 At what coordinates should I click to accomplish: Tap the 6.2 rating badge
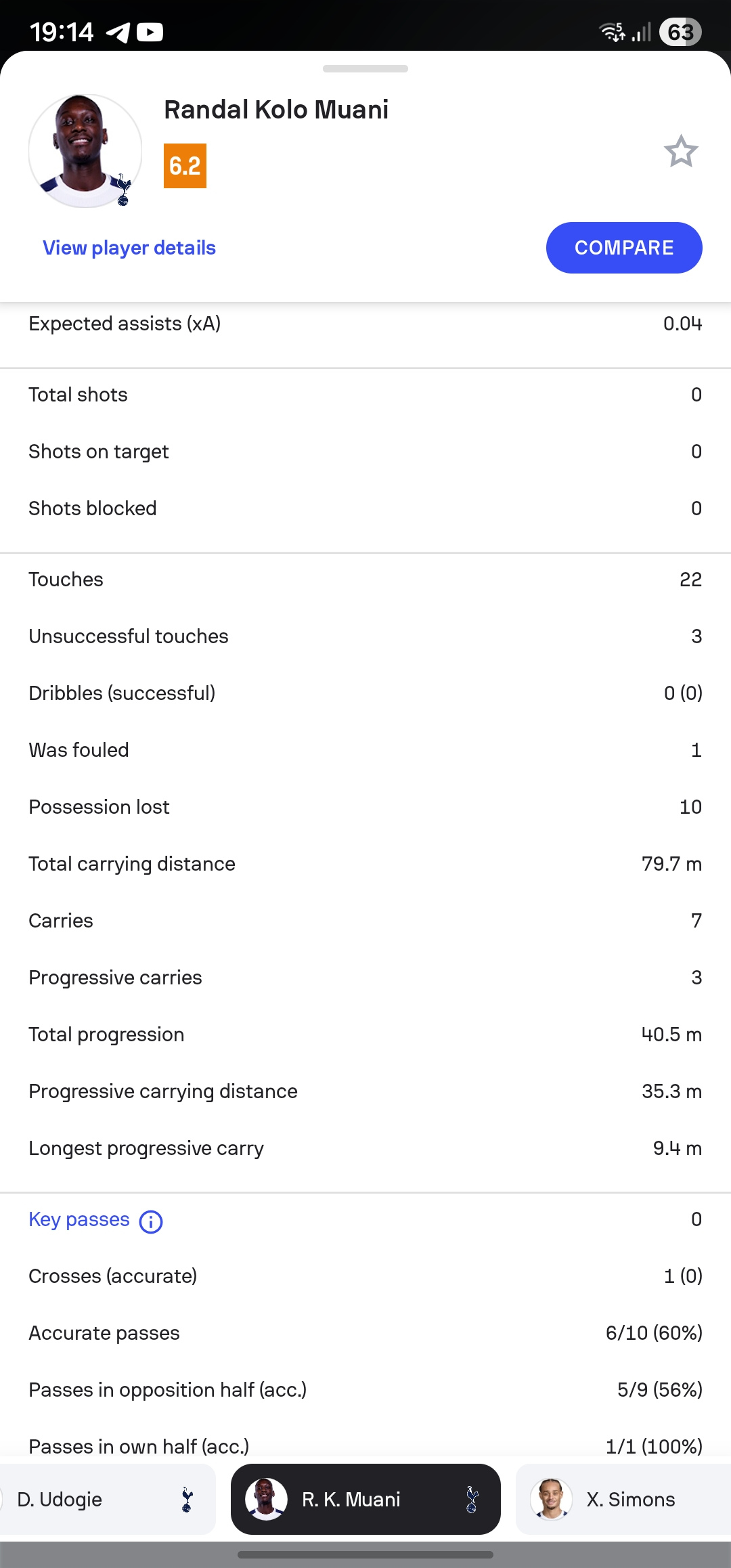185,166
